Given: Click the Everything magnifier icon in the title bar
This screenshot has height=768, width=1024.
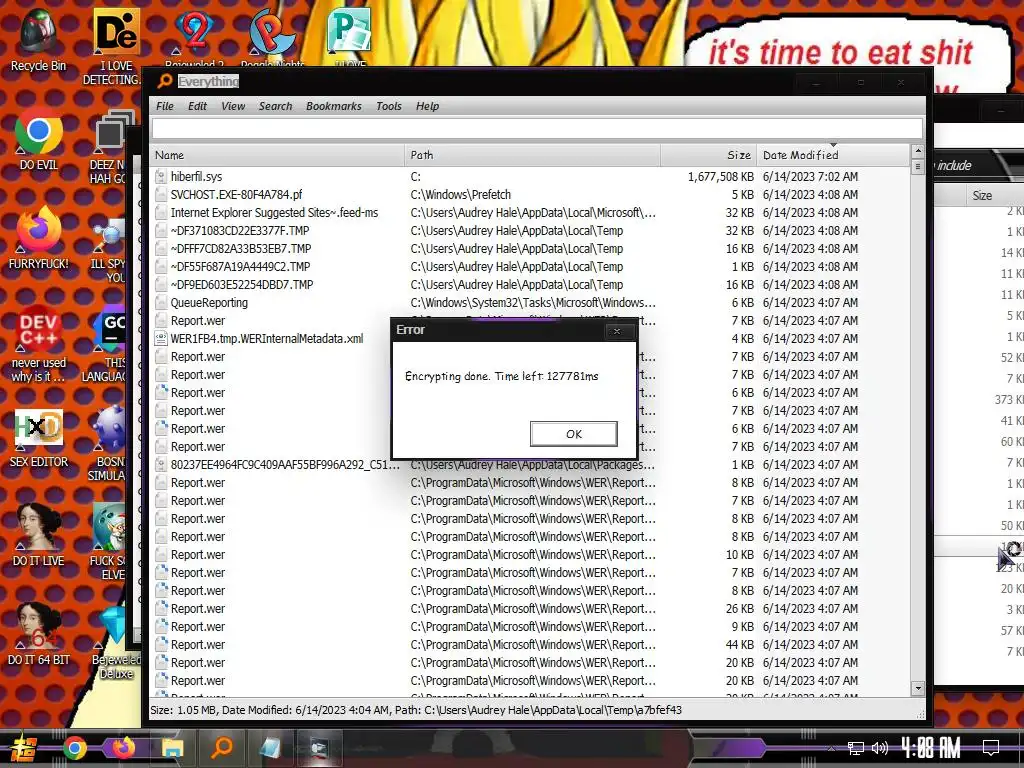Looking at the screenshot, I should click(x=165, y=81).
